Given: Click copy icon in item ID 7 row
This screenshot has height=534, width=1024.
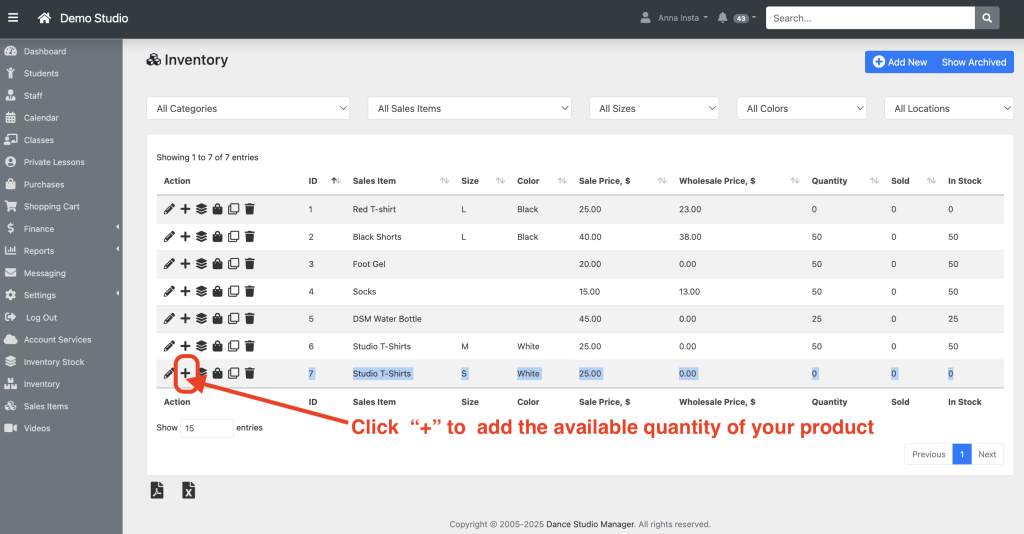Looking at the screenshot, I should pos(233,373).
